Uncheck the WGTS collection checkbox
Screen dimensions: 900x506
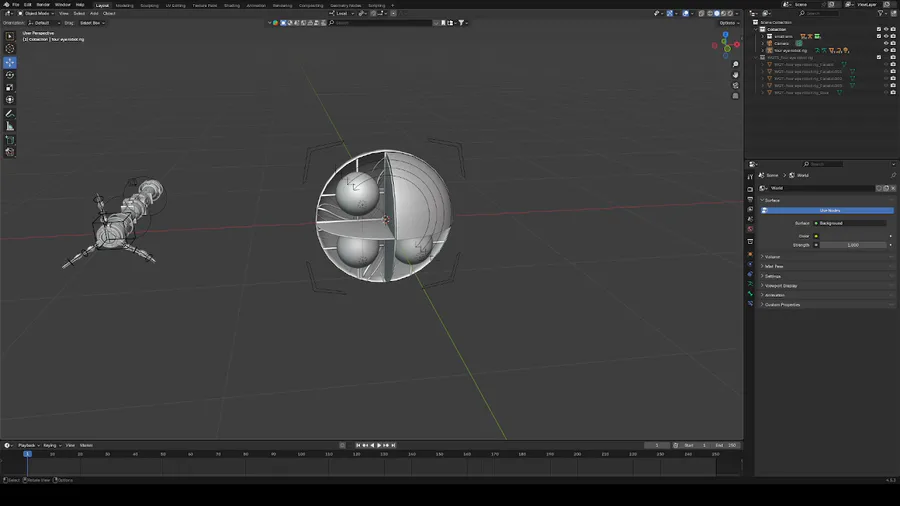879,57
